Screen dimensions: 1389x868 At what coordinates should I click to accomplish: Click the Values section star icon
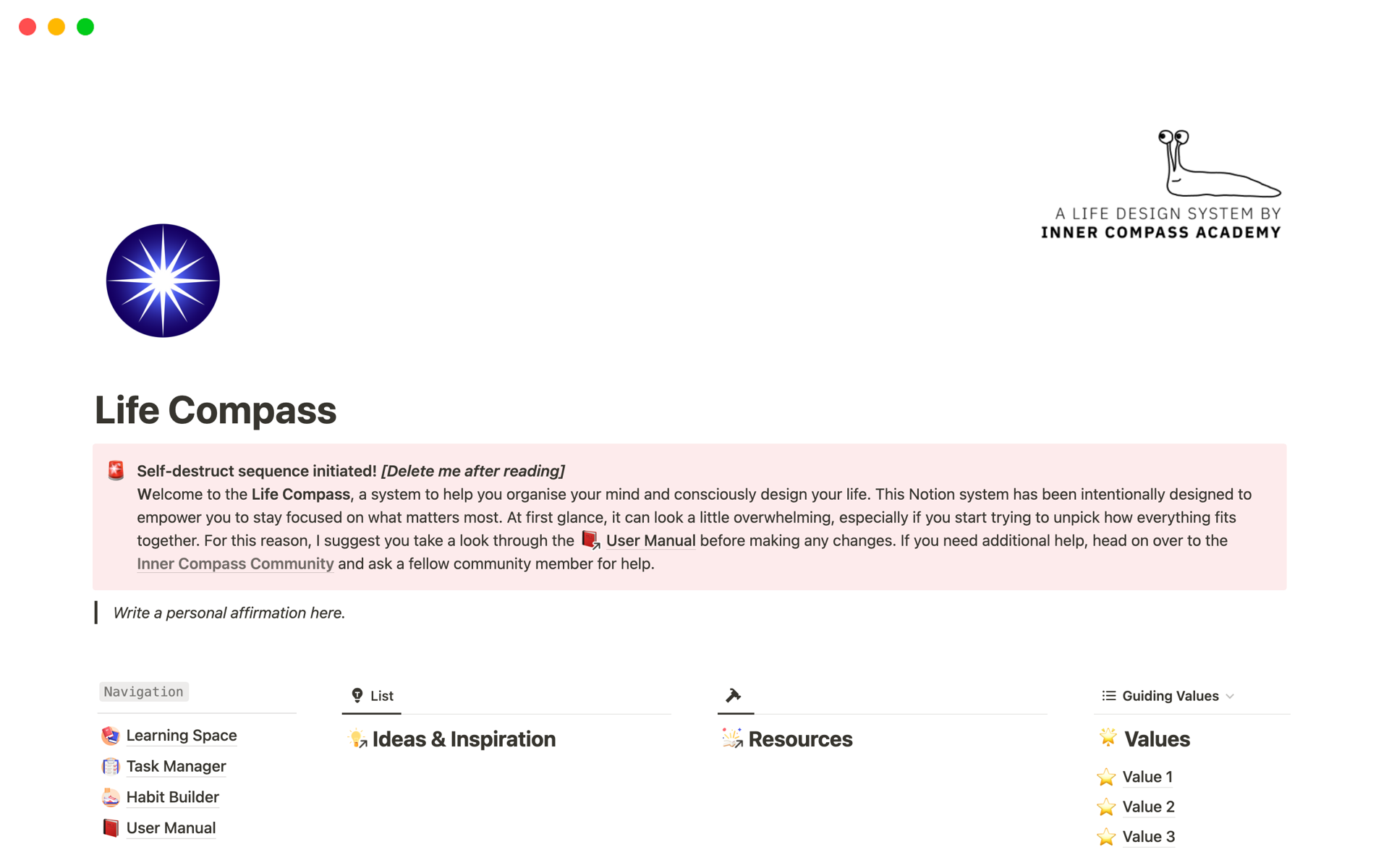tap(1108, 739)
